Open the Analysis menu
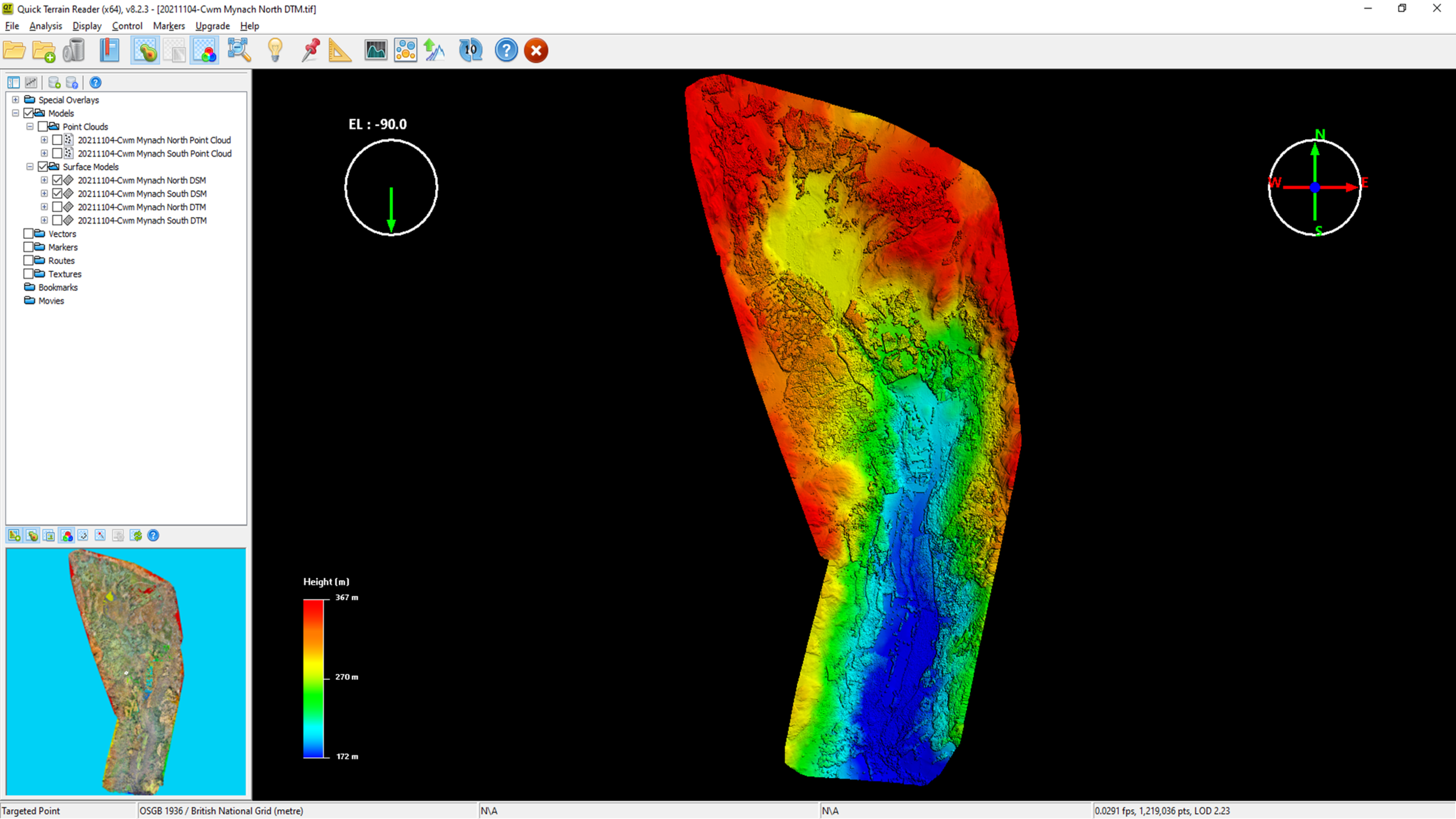Viewport: 1456px width, 819px height. 45,26
